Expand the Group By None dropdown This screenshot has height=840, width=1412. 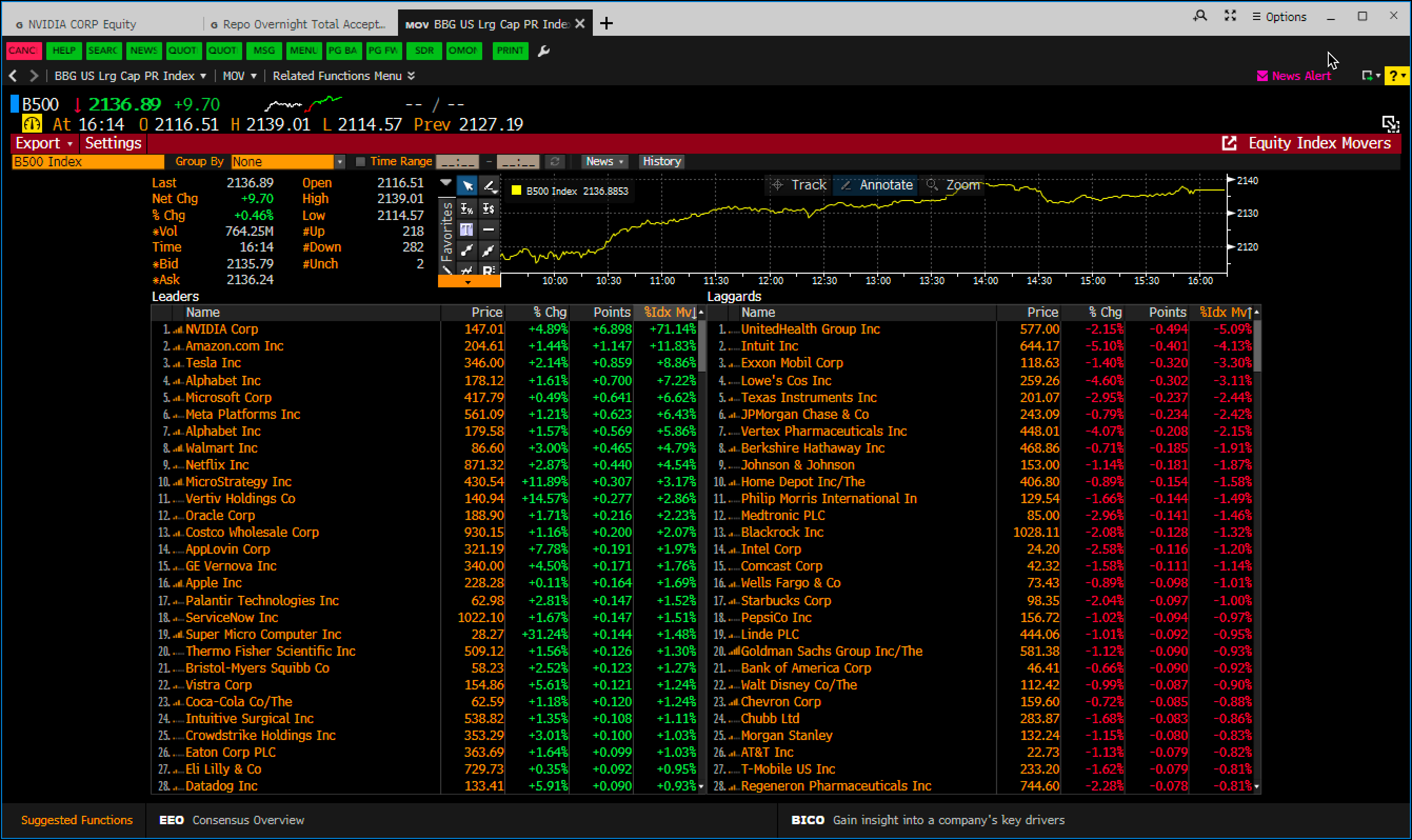tap(340, 162)
